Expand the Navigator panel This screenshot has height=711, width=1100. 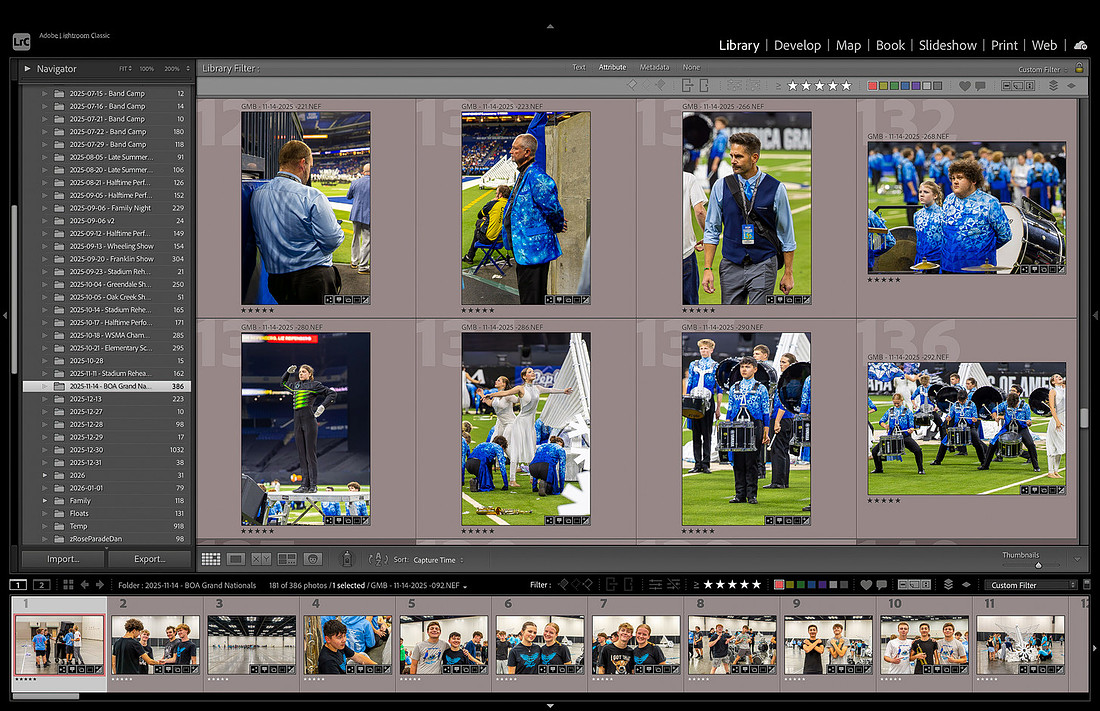click(x=27, y=69)
